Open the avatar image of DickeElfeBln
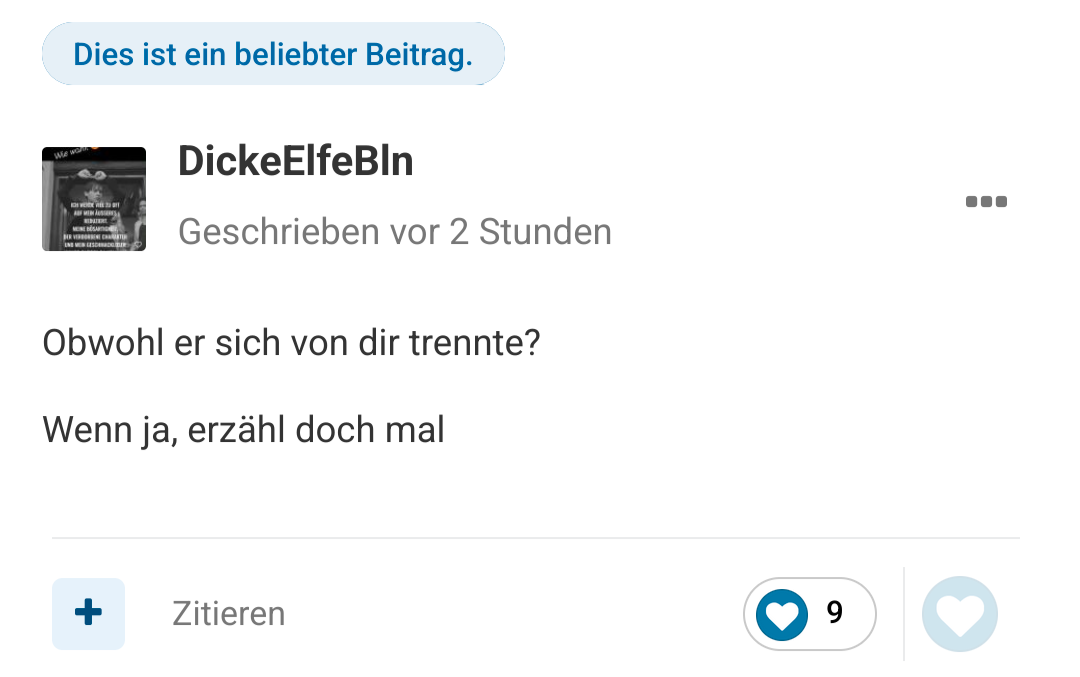Image resolution: width=1080 pixels, height=677 pixels. pyautogui.click(x=94, y=199)
